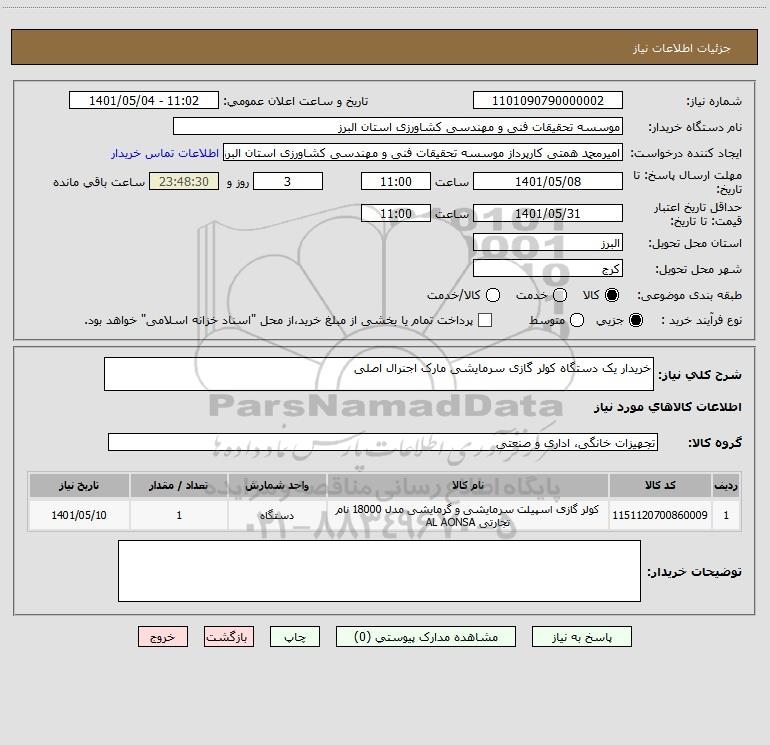The width and height of the screenshot is (770, 745).
Task: Click the public announcement date field 1401/05/04 - 11:02
Action: pos(143,101)
